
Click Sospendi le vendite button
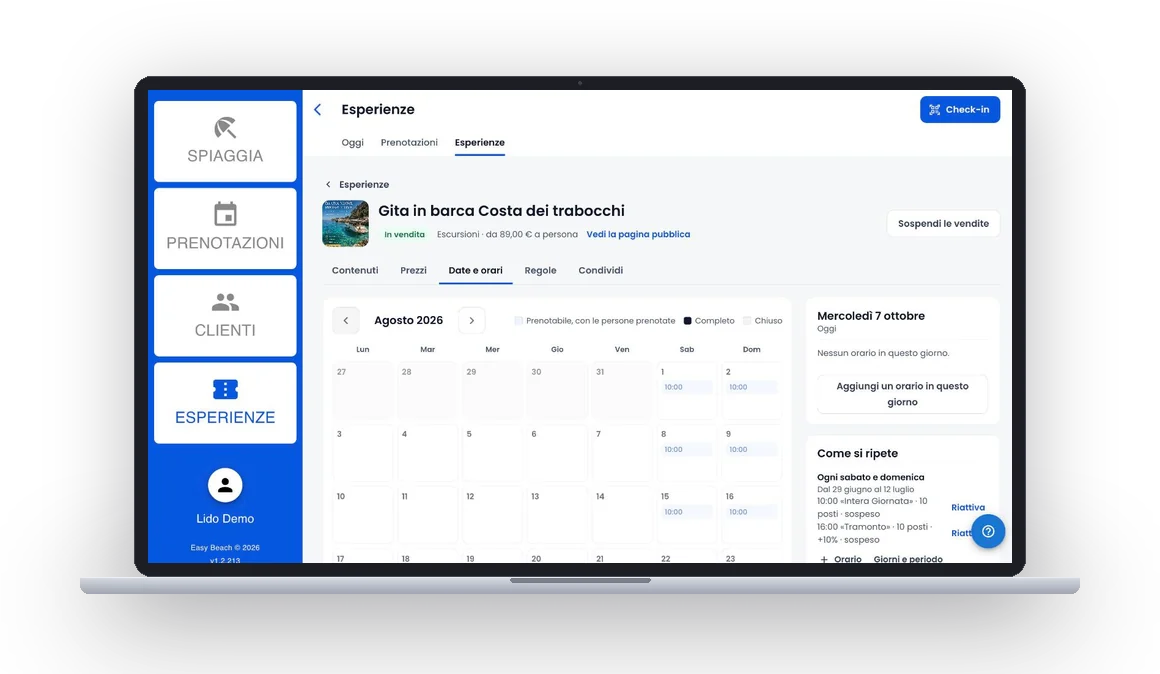click(943, 223)
